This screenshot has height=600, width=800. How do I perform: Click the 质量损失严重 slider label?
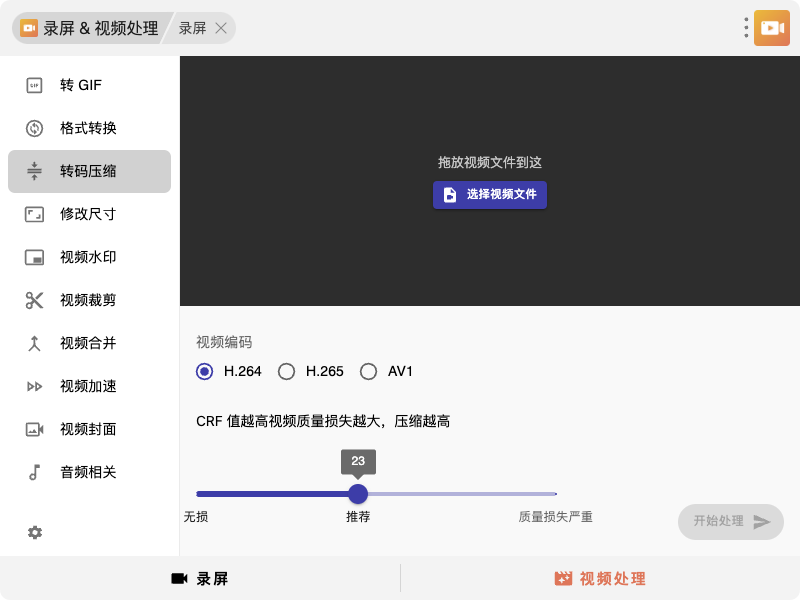(x=556, y=517)
